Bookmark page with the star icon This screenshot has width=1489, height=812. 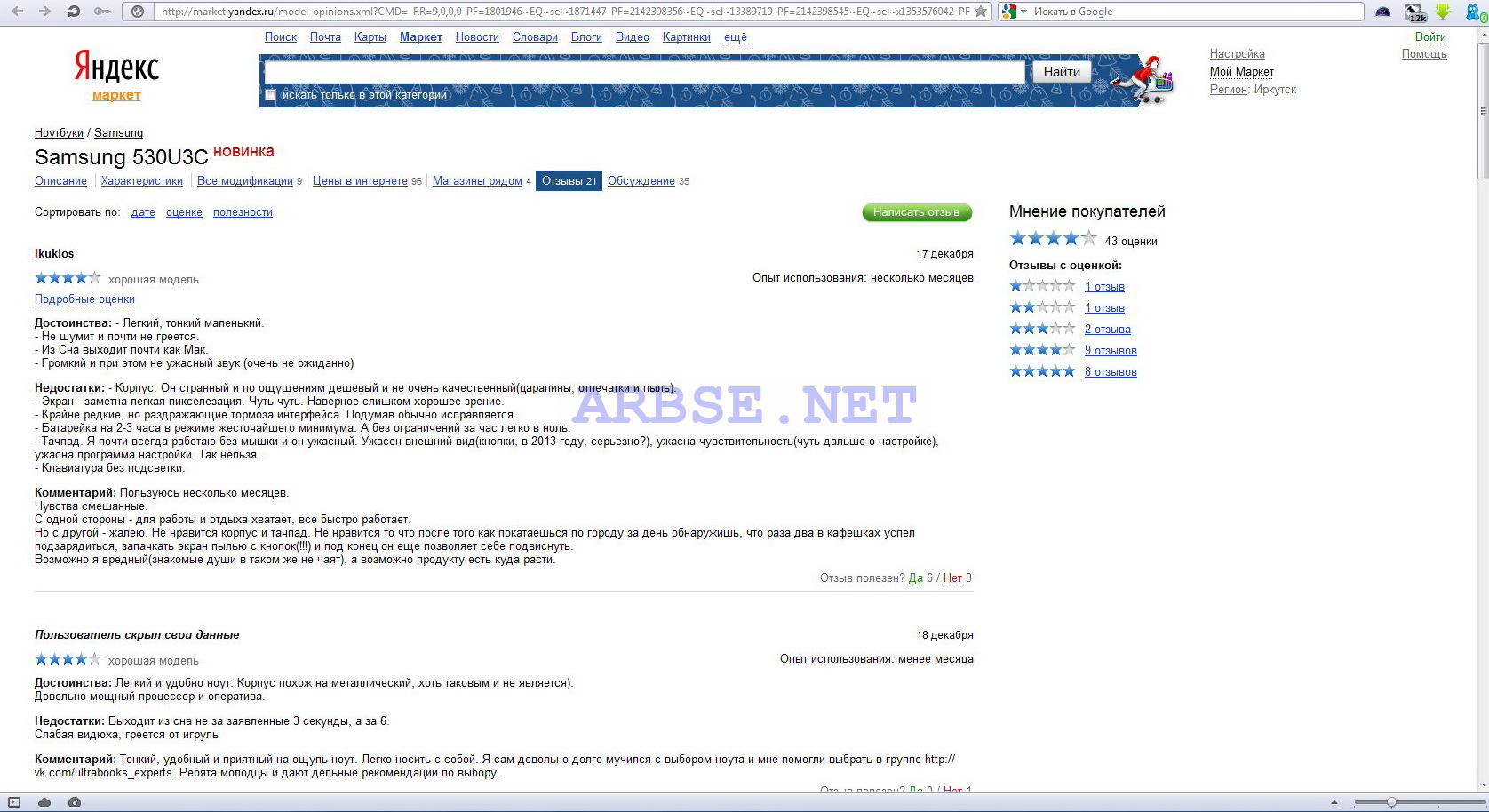tap(981, 12)
